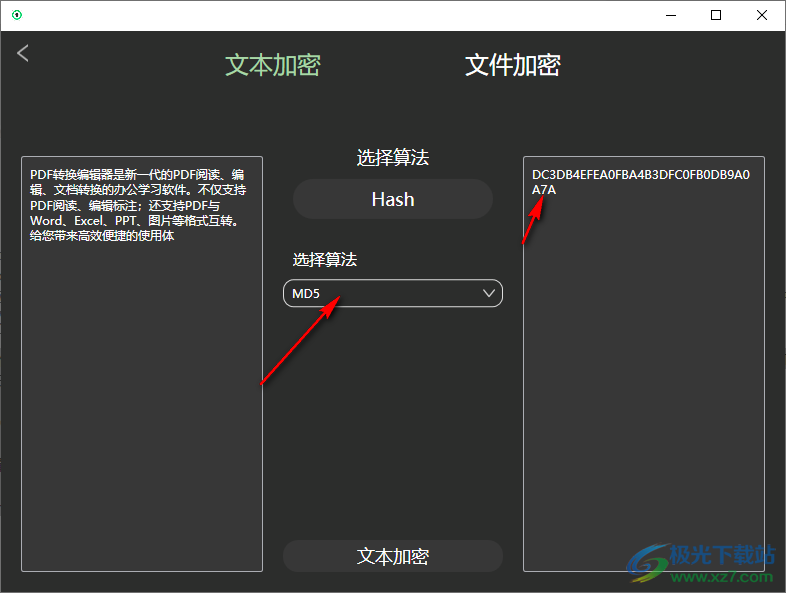
Task: Click the DC3DB4EFEA0FBA4B3DFC0FB0DB9A0A7A hash output text
Action: coord(641,182)
